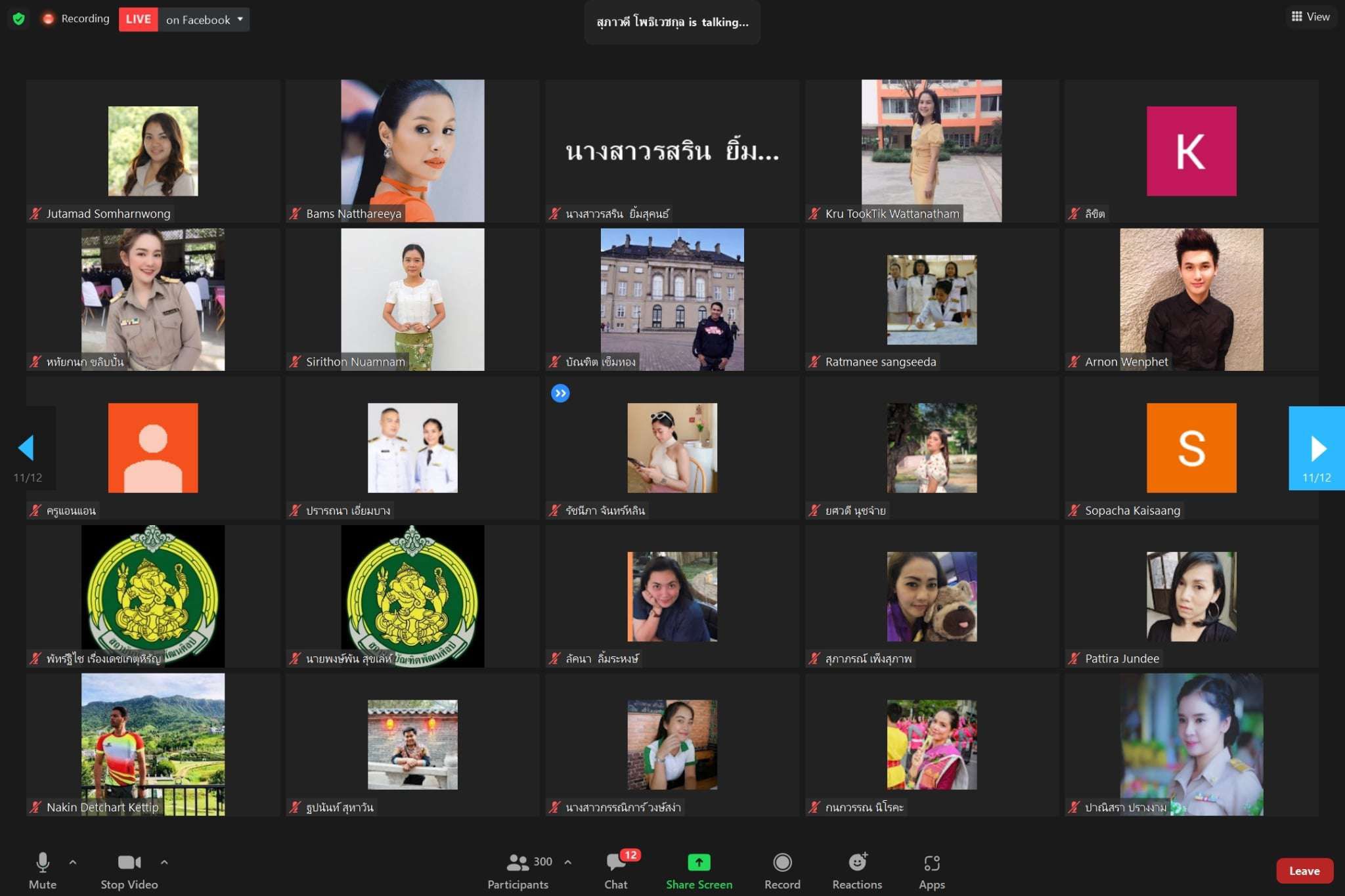Click the red Leave button

click(1304, 871)
